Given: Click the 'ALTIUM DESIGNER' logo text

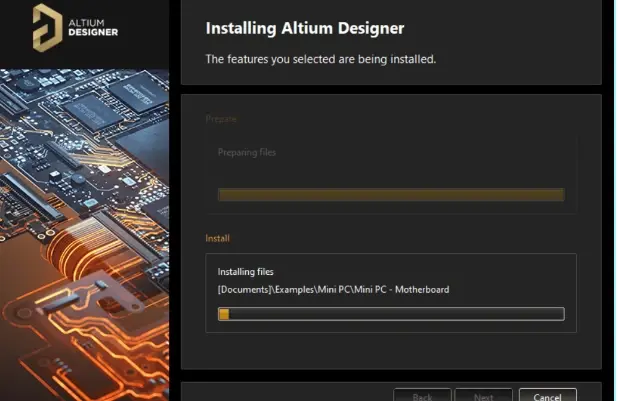Looking at the screenshot, I should point(93,28).
